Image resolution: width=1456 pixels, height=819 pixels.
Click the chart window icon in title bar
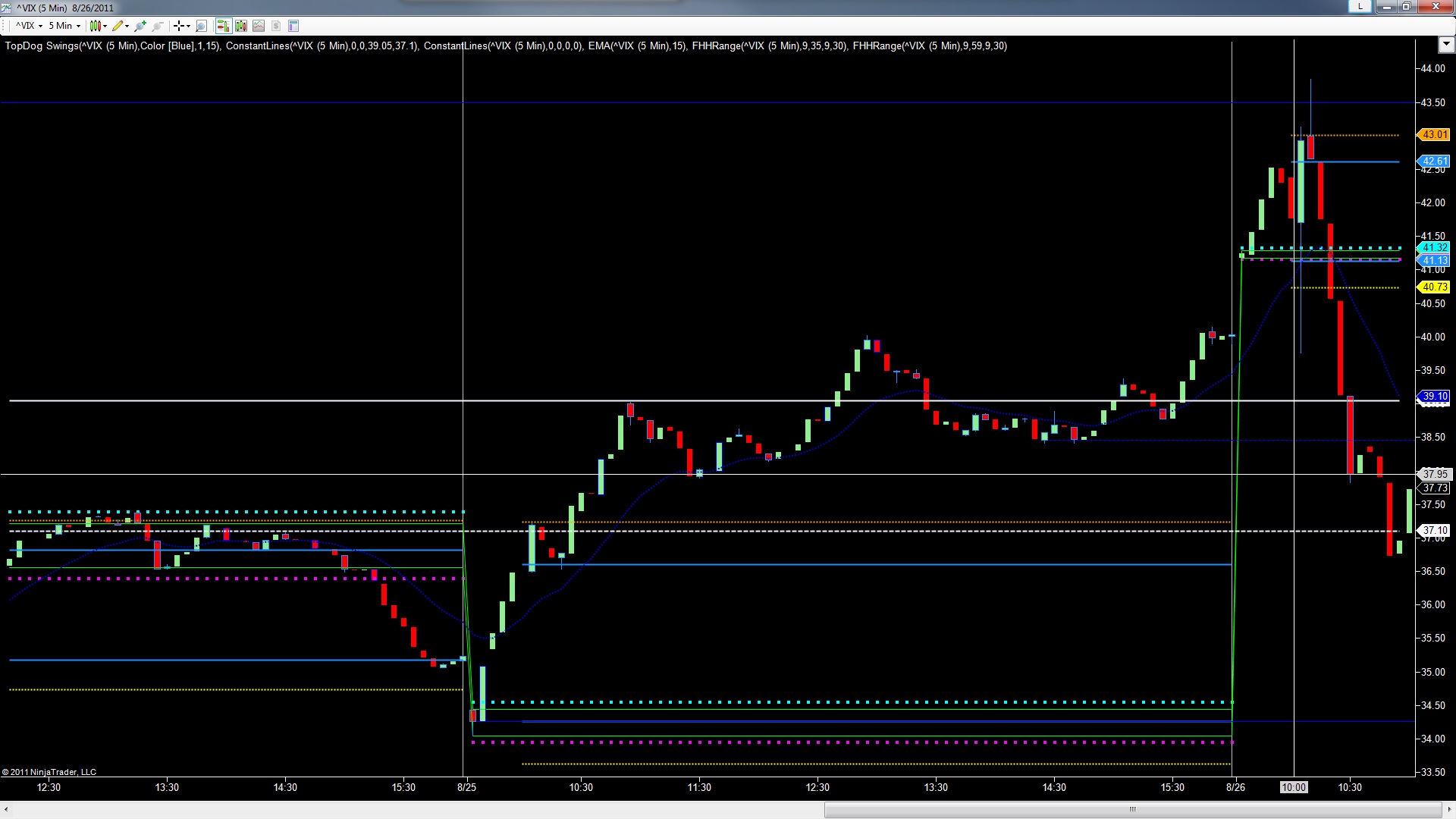point(8,8)
